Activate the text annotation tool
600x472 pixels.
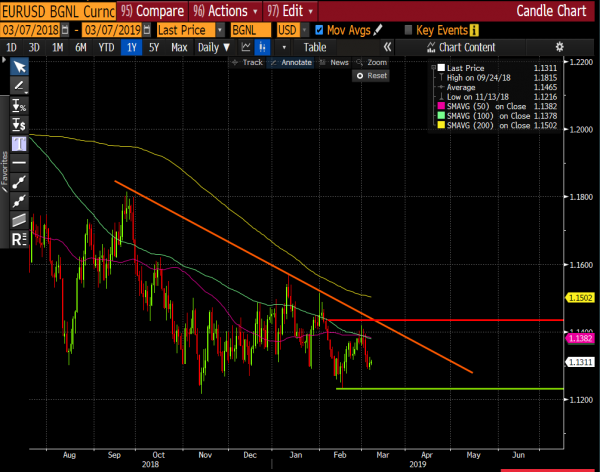point(19,144)
